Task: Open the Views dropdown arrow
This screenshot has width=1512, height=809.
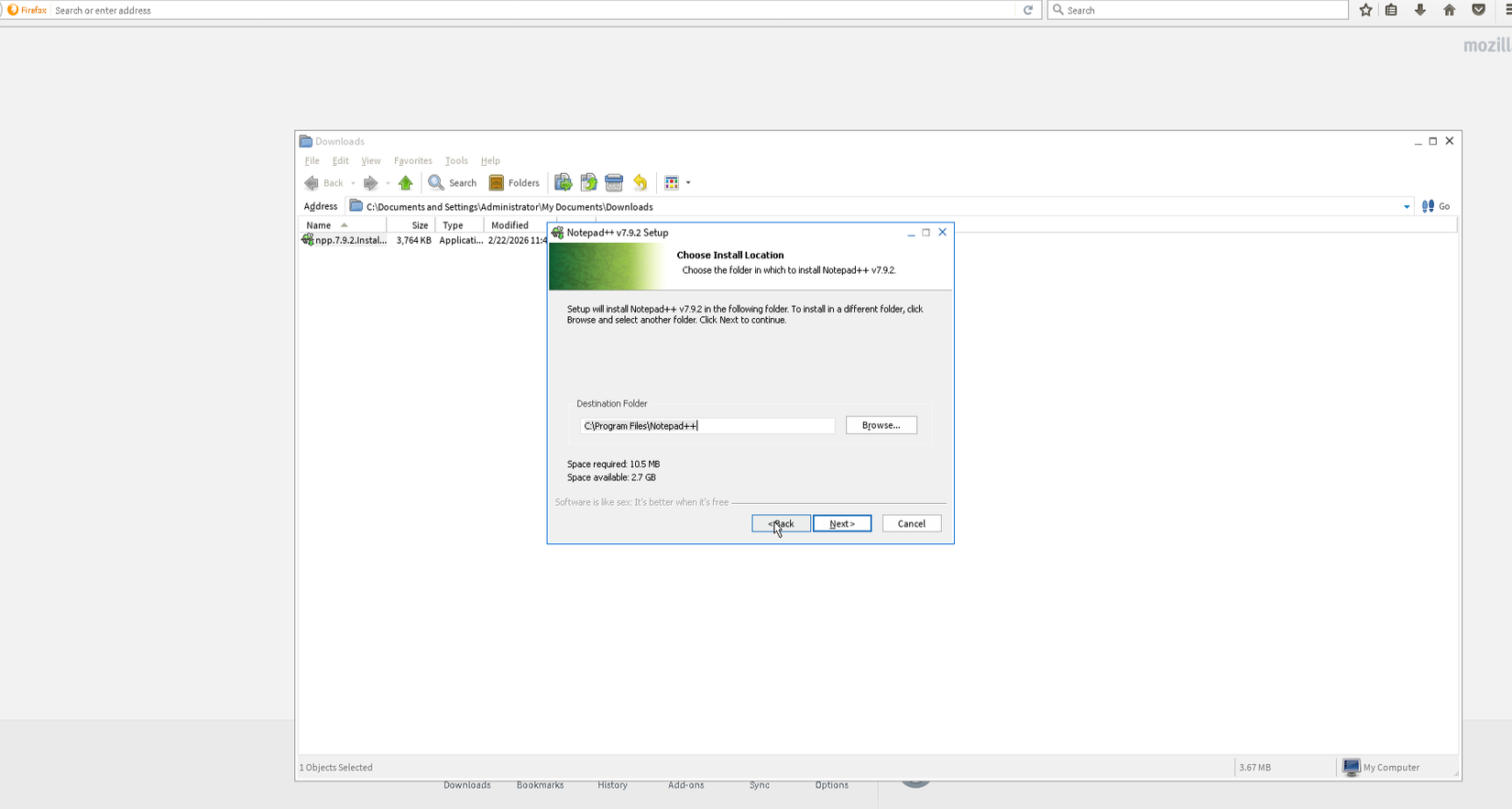Action: pos(688,183)
